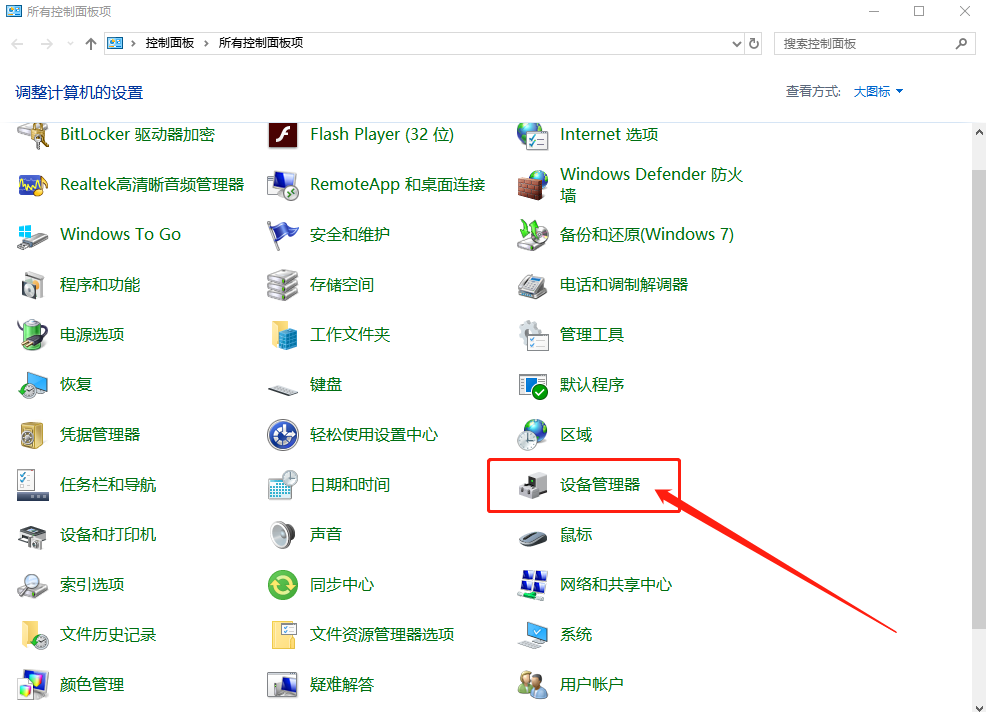Image resolution: width=986 pixels, height=712 pixels.
Task: Expand the address bar history dropdown
Action: pos(736,44)
